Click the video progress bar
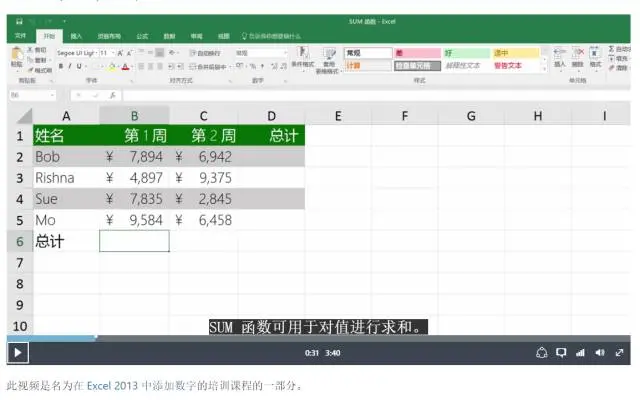Viewport: 640px width, 400px height. click(x=318, y=338)
